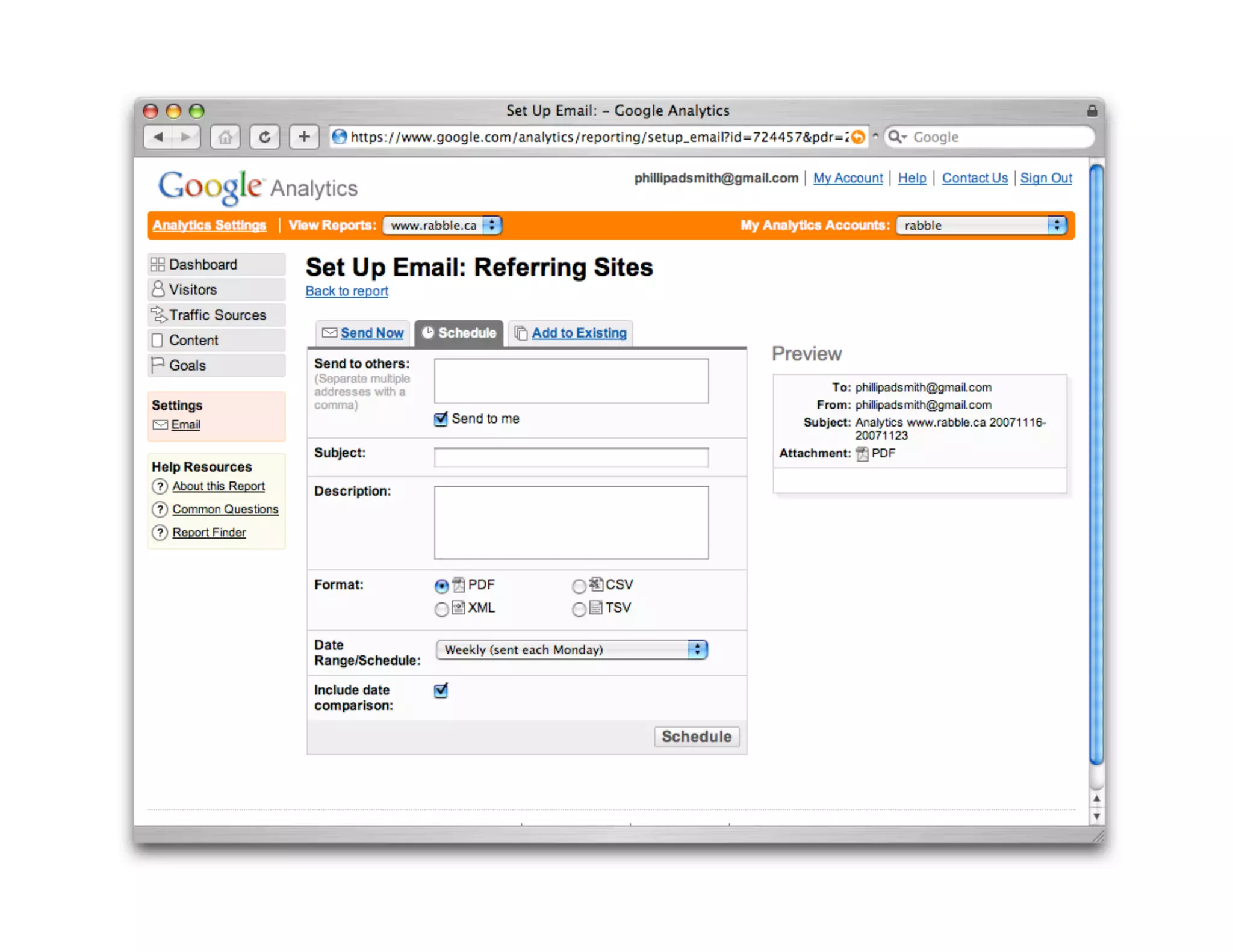The height and width of the screenshot is (952, 1233).
Task: Click the Google Analytics logo
Action: point(258,187)
